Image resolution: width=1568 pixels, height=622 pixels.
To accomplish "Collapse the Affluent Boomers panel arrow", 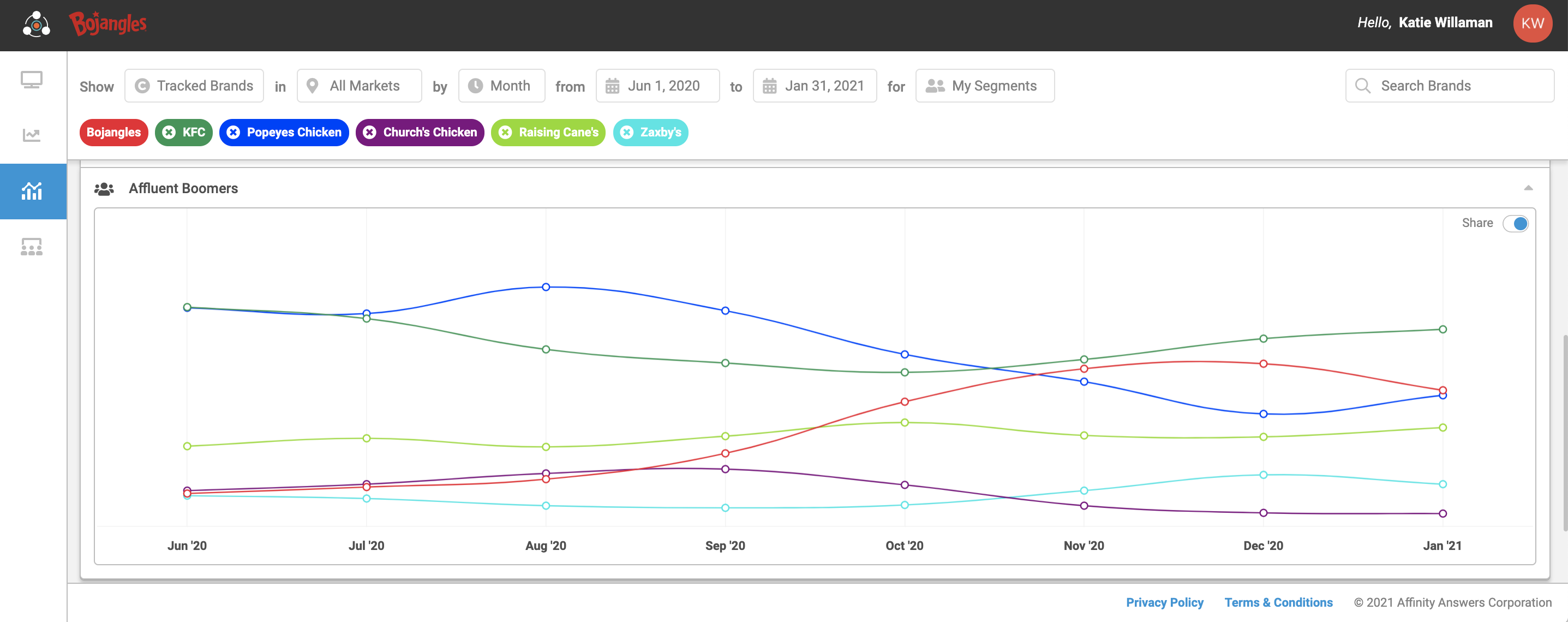I will coord(1528,188).
